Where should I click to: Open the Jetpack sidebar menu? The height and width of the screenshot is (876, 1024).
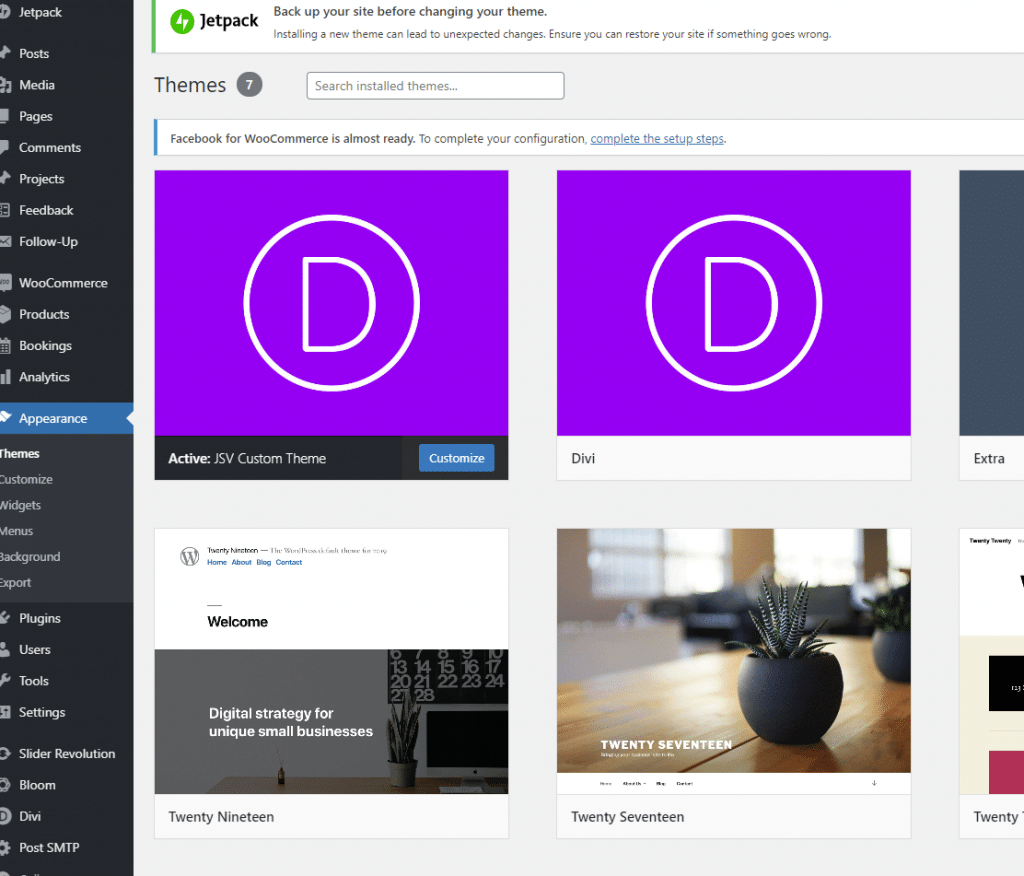(39, 12)
